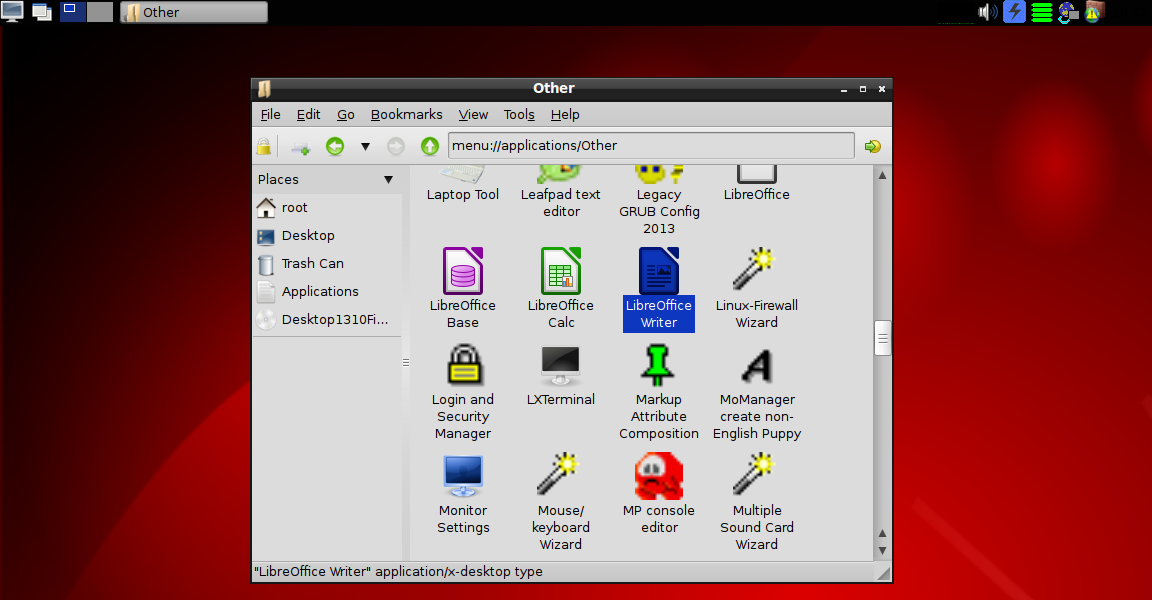The image size is (1152, 600).
Task: Click the side pane divider grip
Action: click(406, 362)
